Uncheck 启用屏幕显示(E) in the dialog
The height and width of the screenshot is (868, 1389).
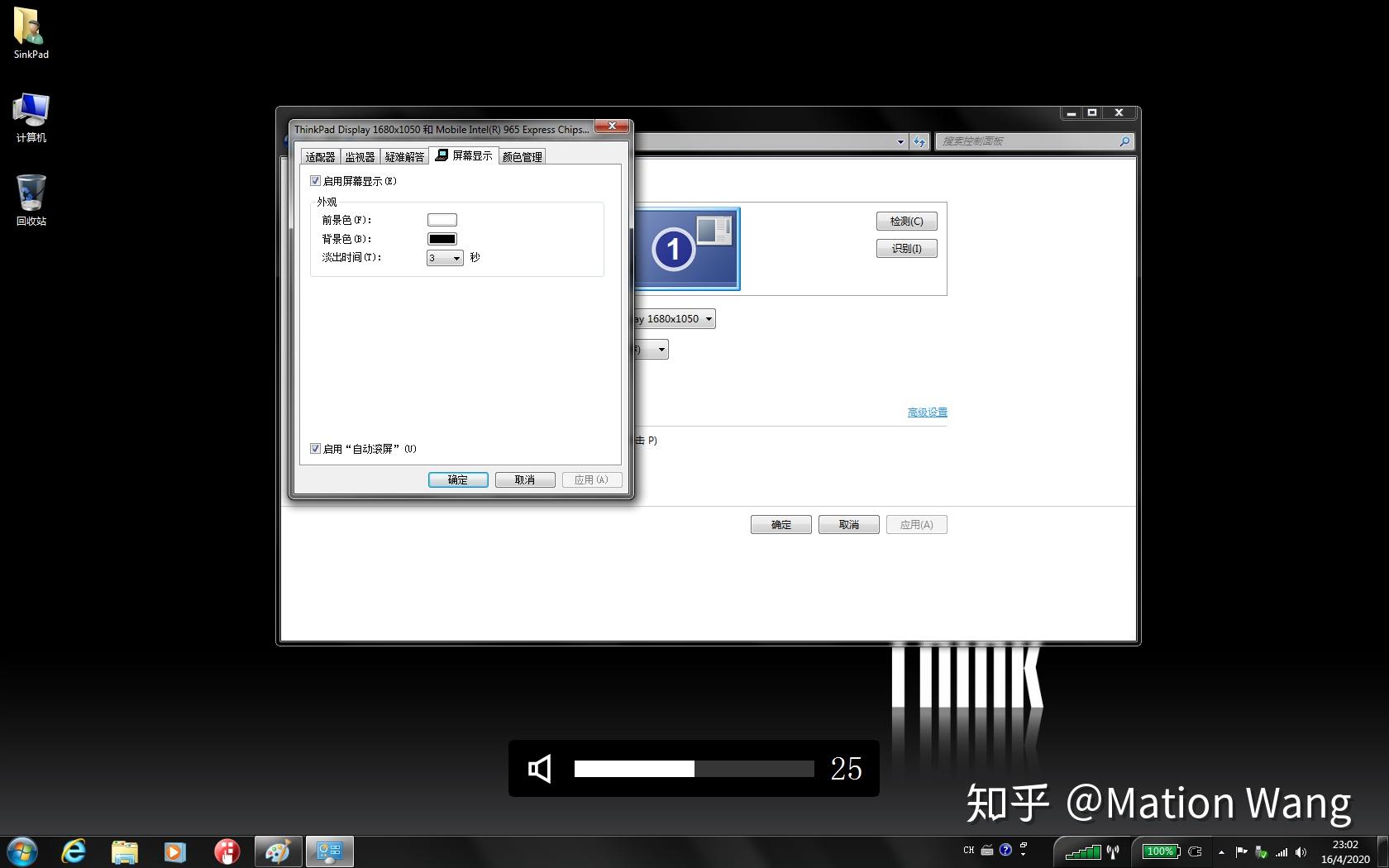315,180
